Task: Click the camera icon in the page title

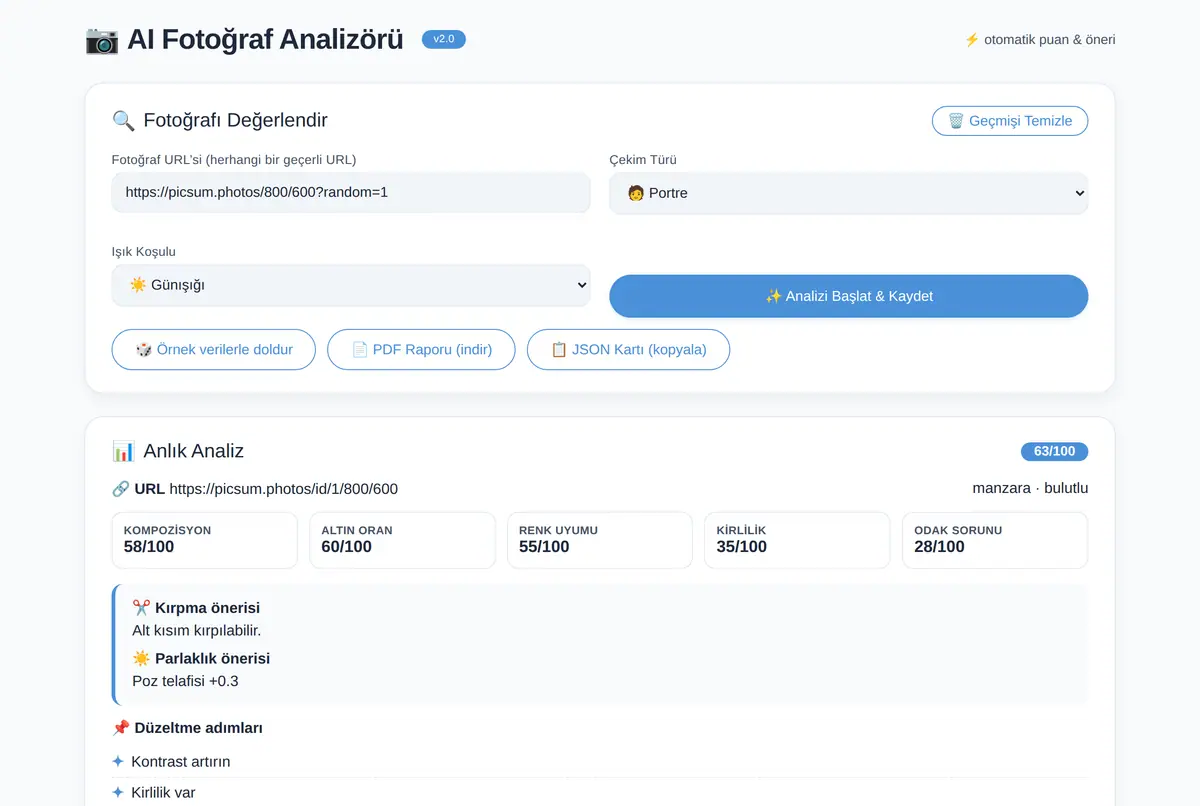Action: tap(102, 40)
